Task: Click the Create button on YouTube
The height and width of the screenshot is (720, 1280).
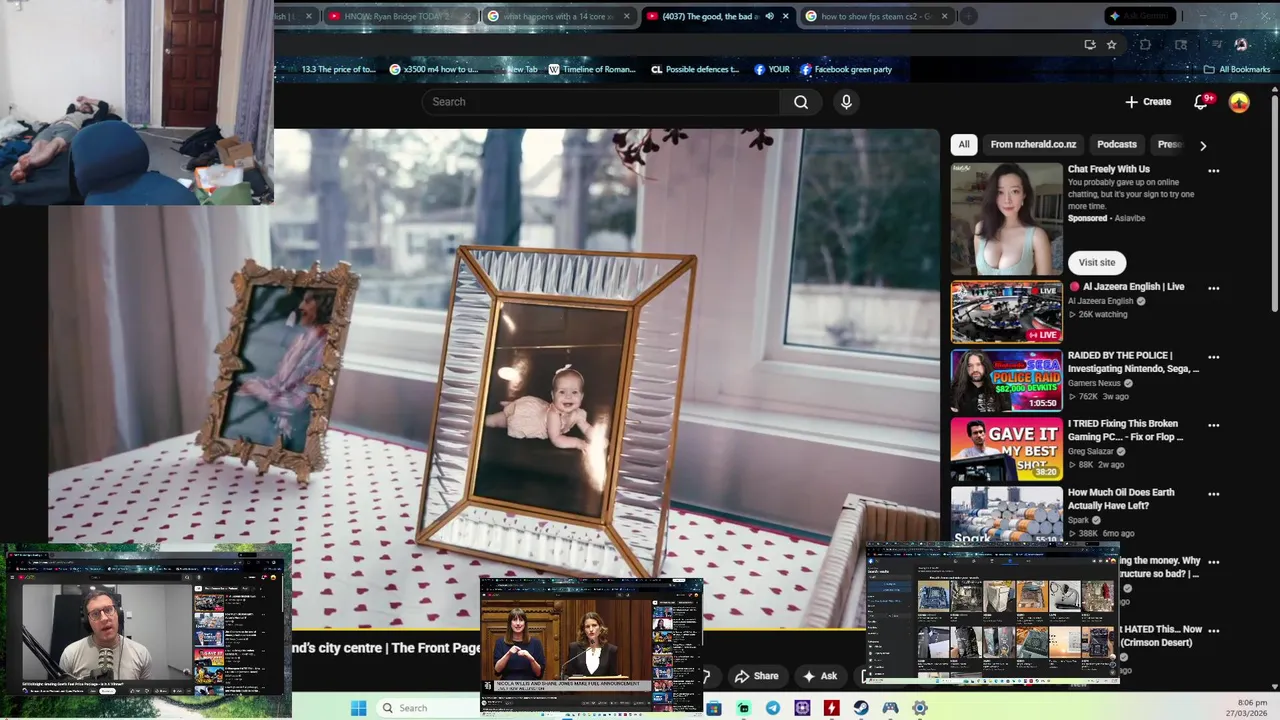Action: [1148, 102]
